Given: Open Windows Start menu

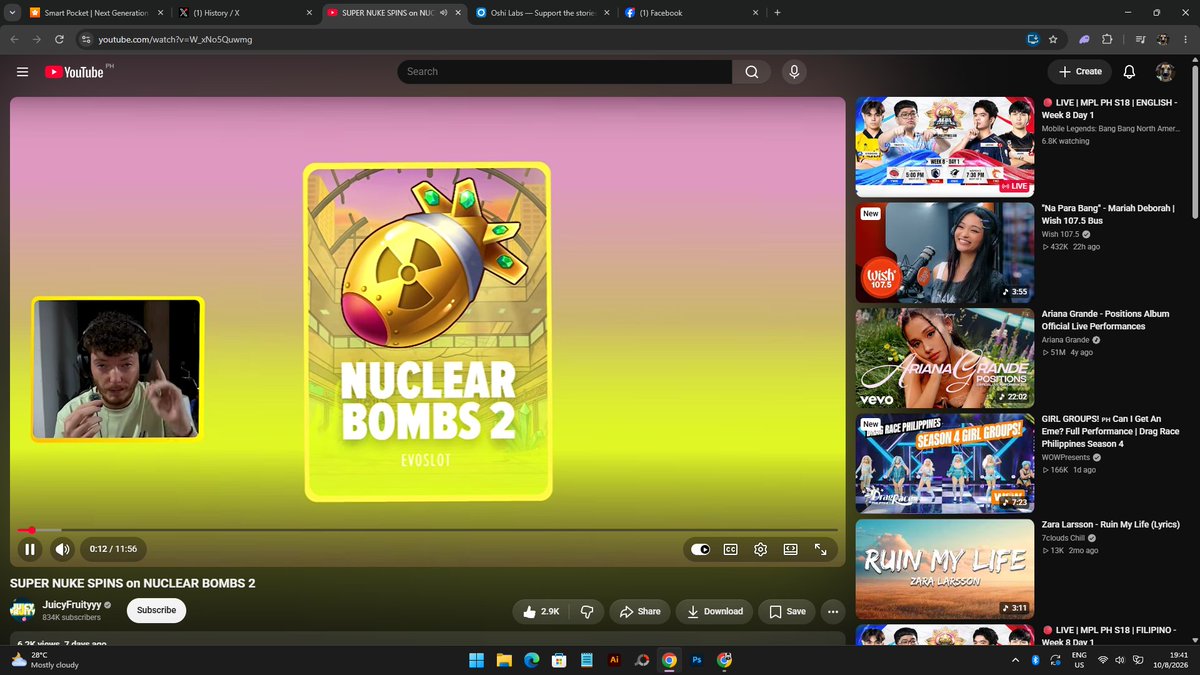Looking at the screenshot, I should tap(476, 660).
